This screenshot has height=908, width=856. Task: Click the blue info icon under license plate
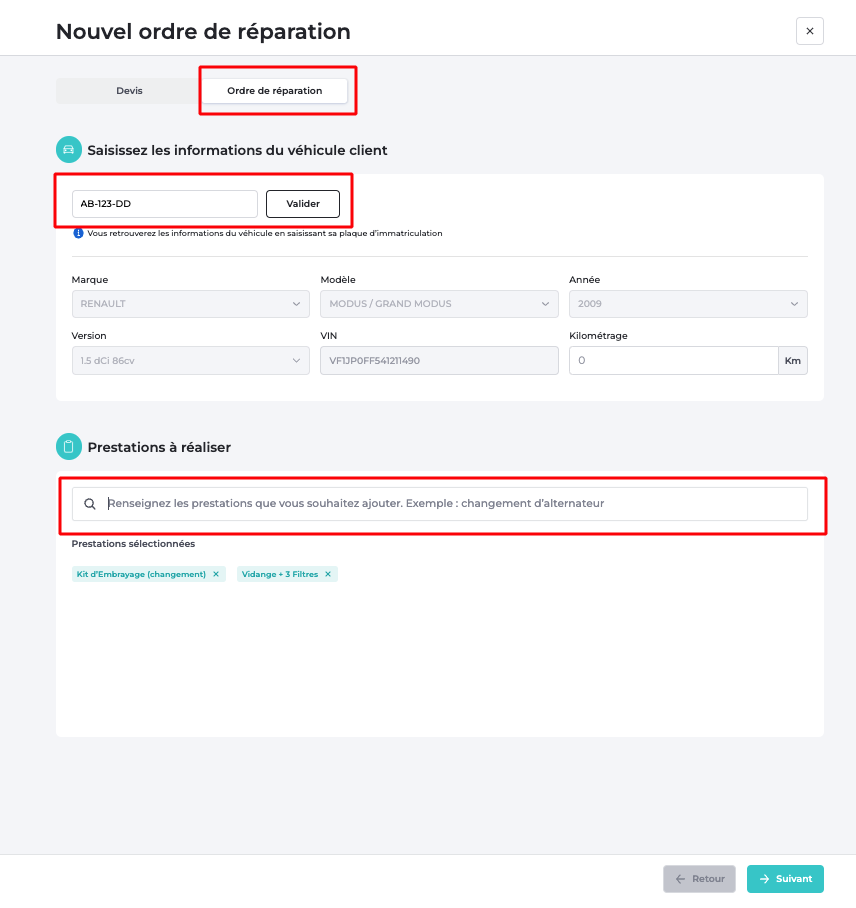[x=78, y=233]
